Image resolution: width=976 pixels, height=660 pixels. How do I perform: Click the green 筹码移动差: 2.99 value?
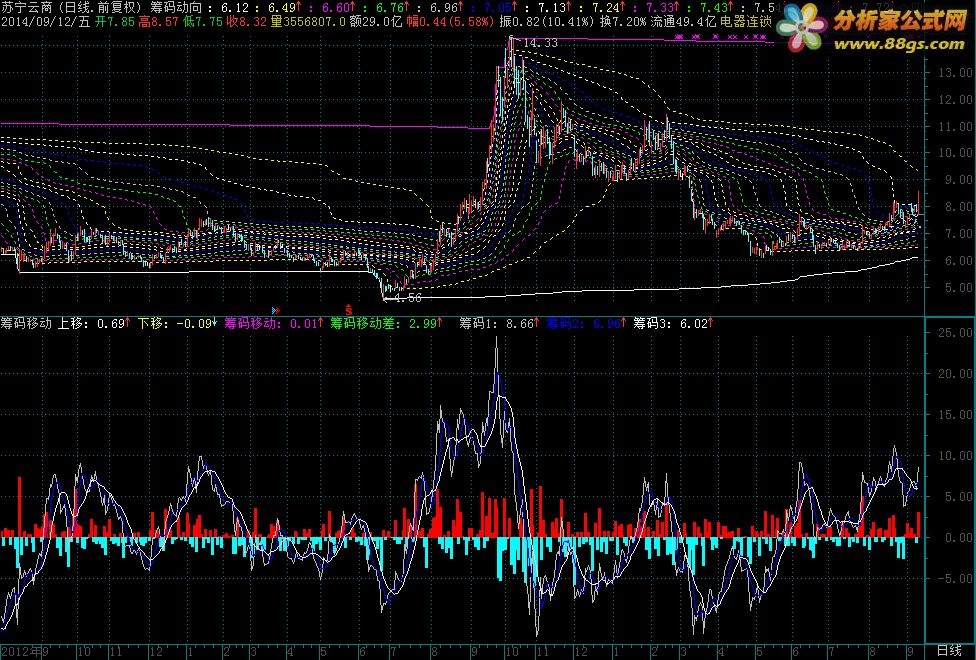click(x=385, y=323)
